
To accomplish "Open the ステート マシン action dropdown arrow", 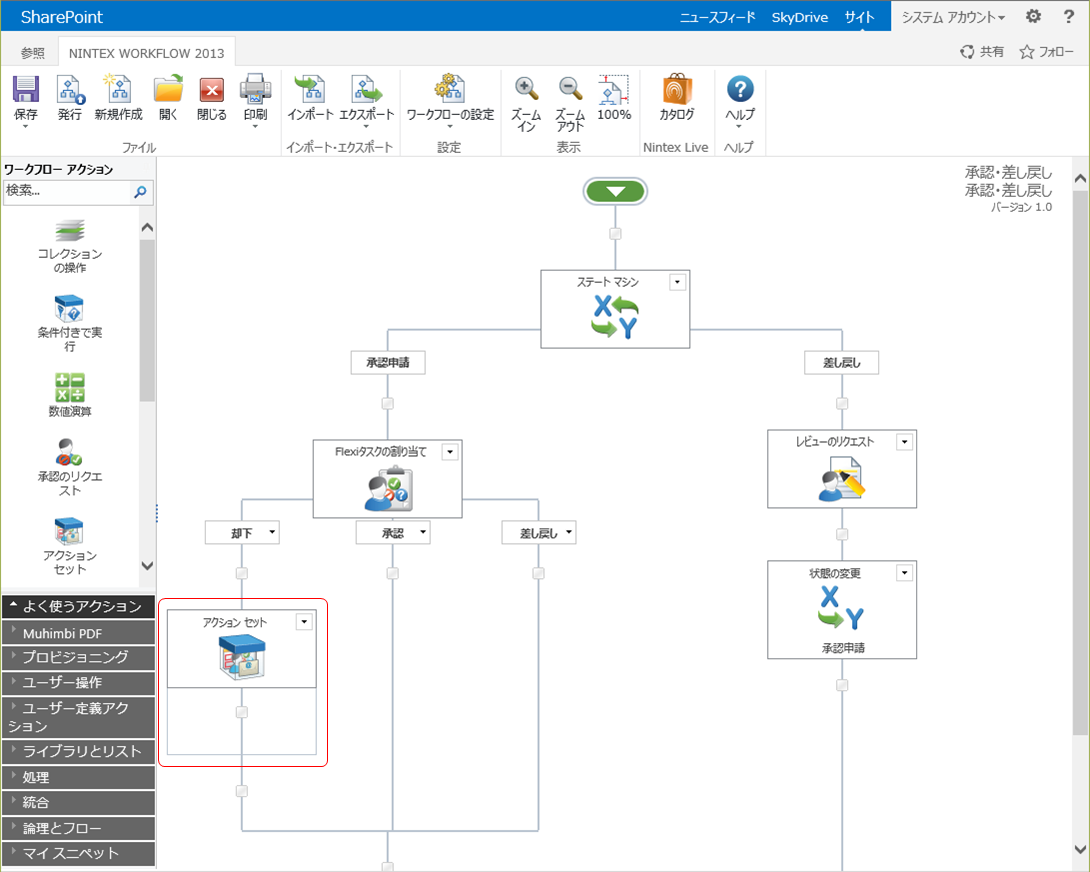I will 677,282.
